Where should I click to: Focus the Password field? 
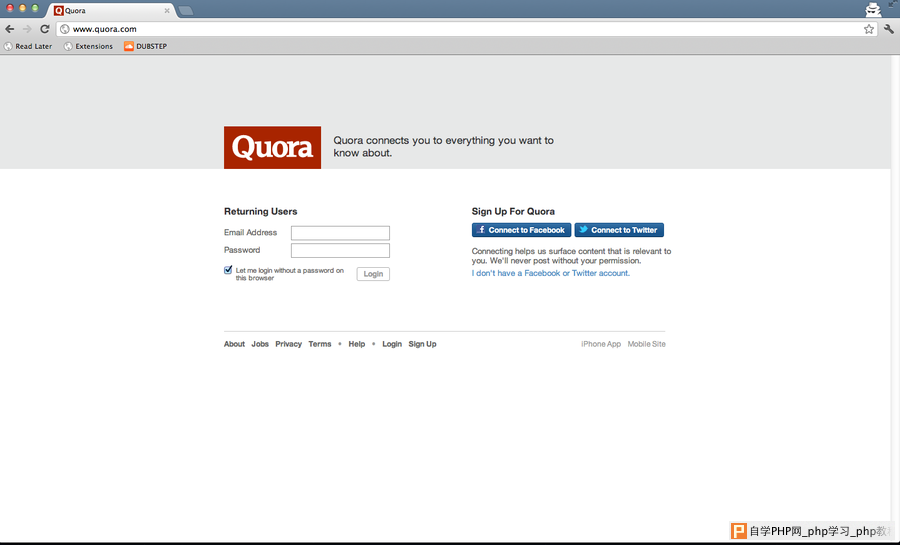[340, 250]
